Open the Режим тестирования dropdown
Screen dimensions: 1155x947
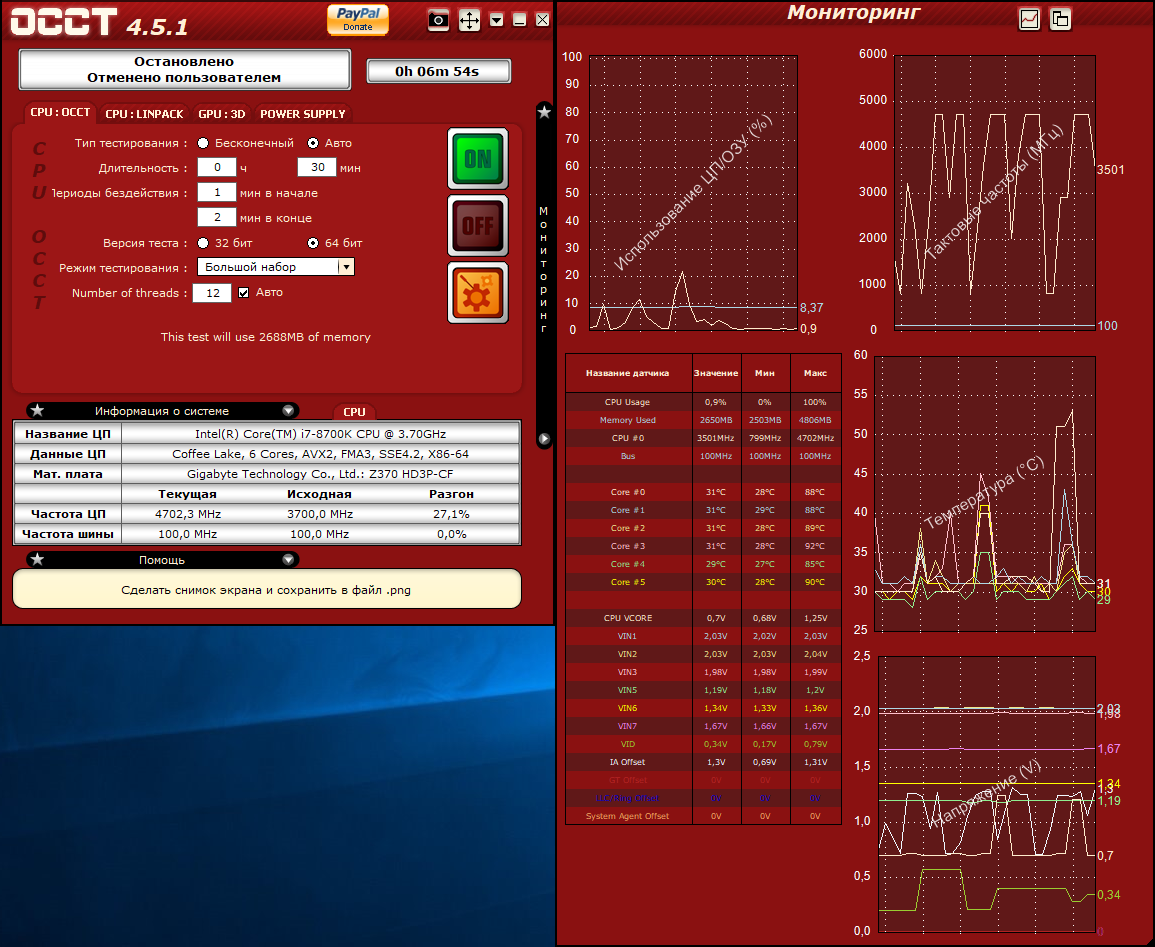tap(276, 267)
